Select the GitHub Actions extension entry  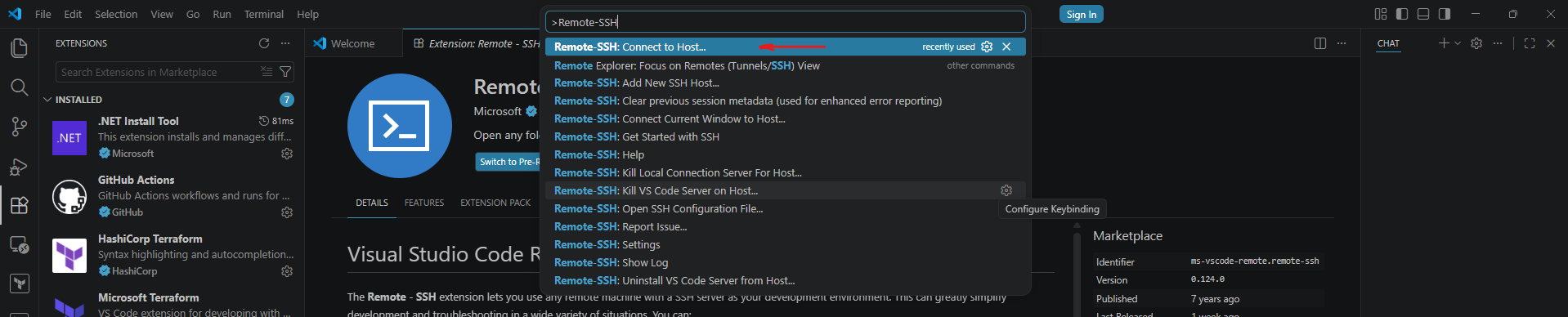coord(172,196)
